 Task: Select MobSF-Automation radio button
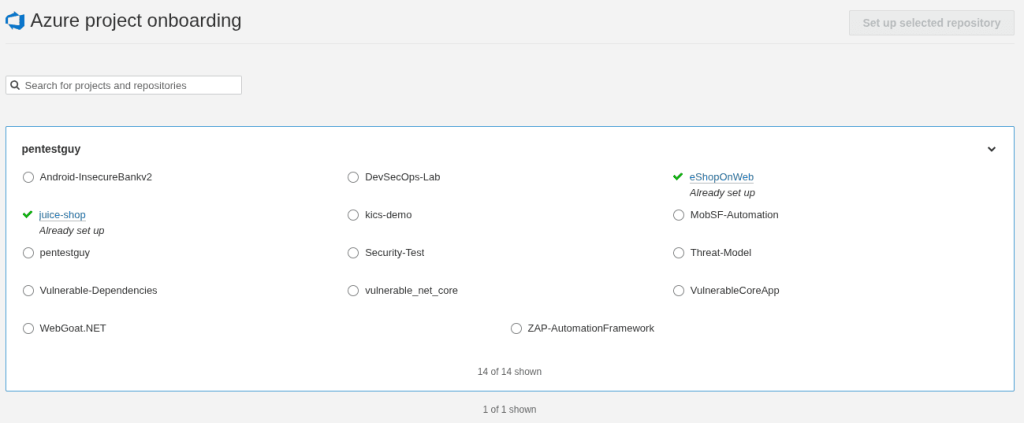pos(679,215)
